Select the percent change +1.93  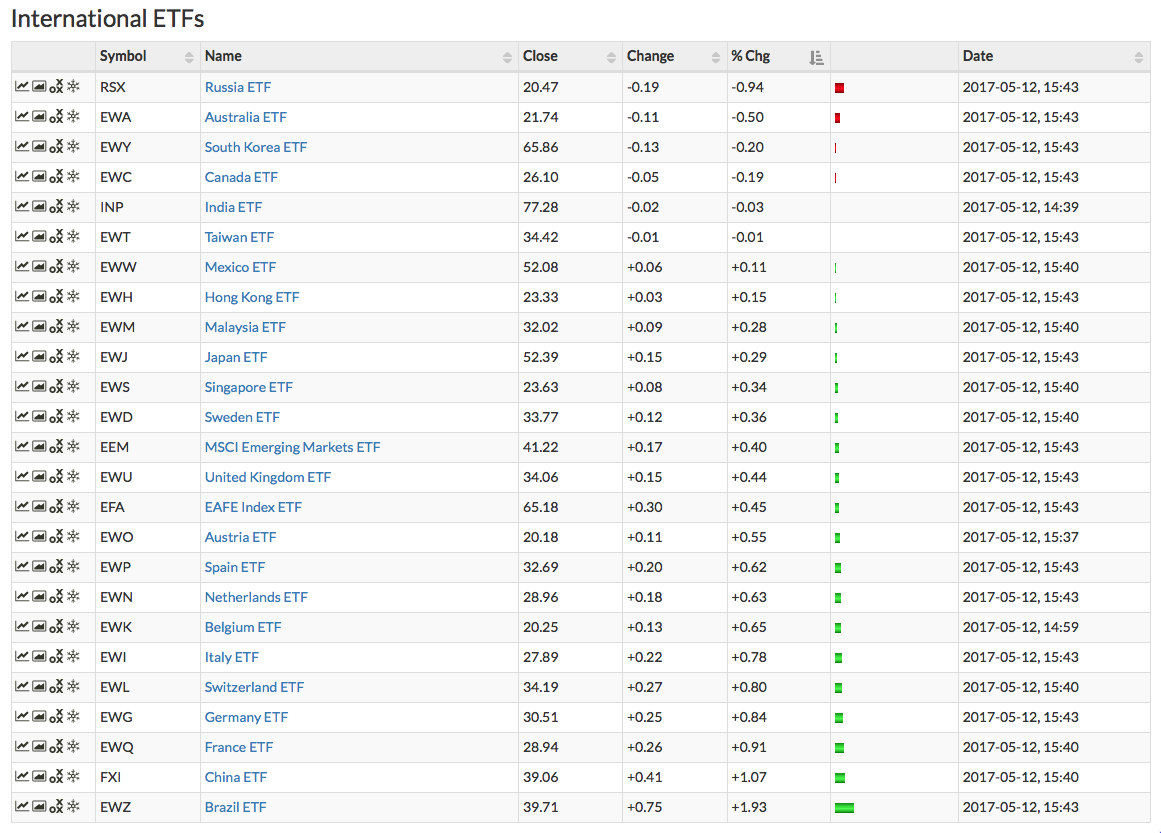749,807
